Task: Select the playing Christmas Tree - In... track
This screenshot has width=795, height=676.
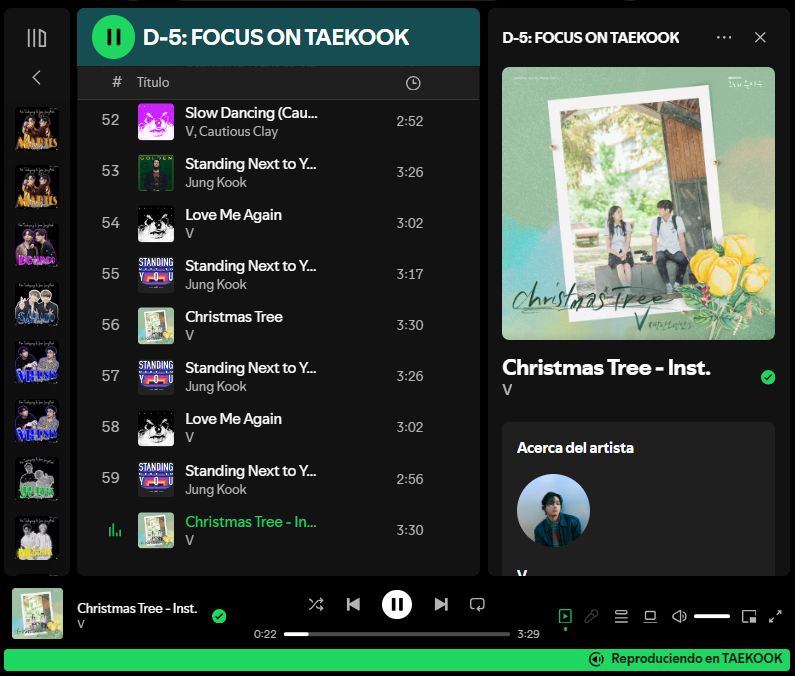Action: pyautogui.click(x=278, y=530)
